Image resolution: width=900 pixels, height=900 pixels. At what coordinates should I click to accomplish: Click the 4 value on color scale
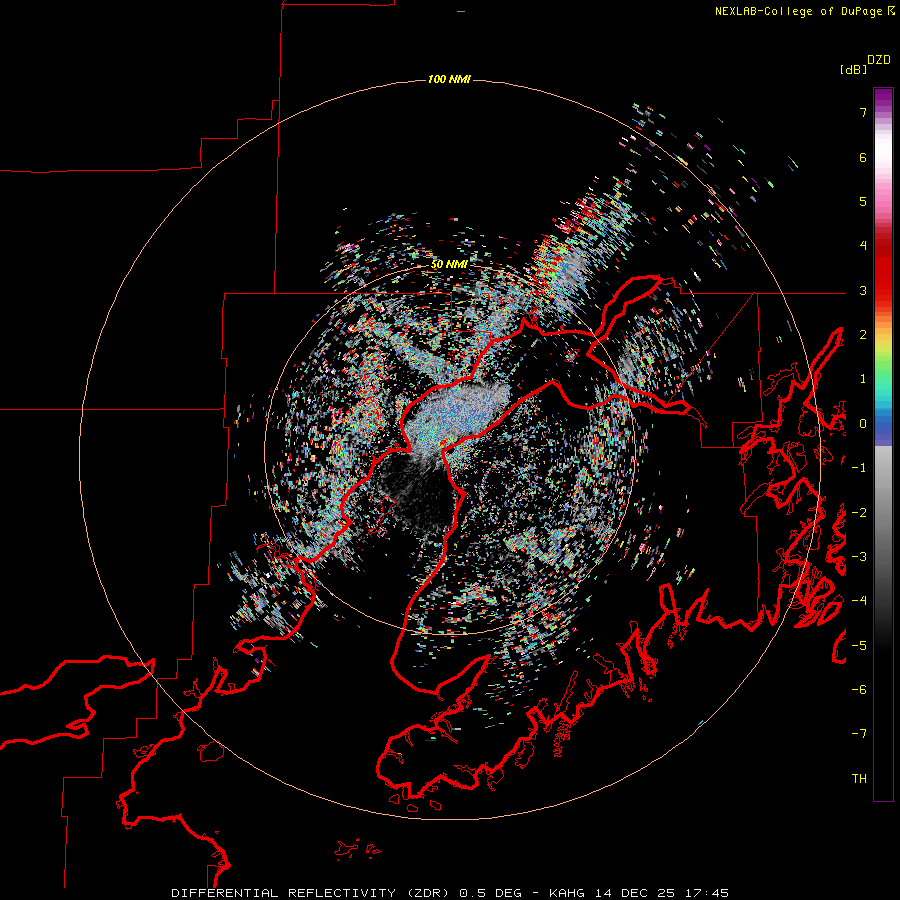coord(863,246)
